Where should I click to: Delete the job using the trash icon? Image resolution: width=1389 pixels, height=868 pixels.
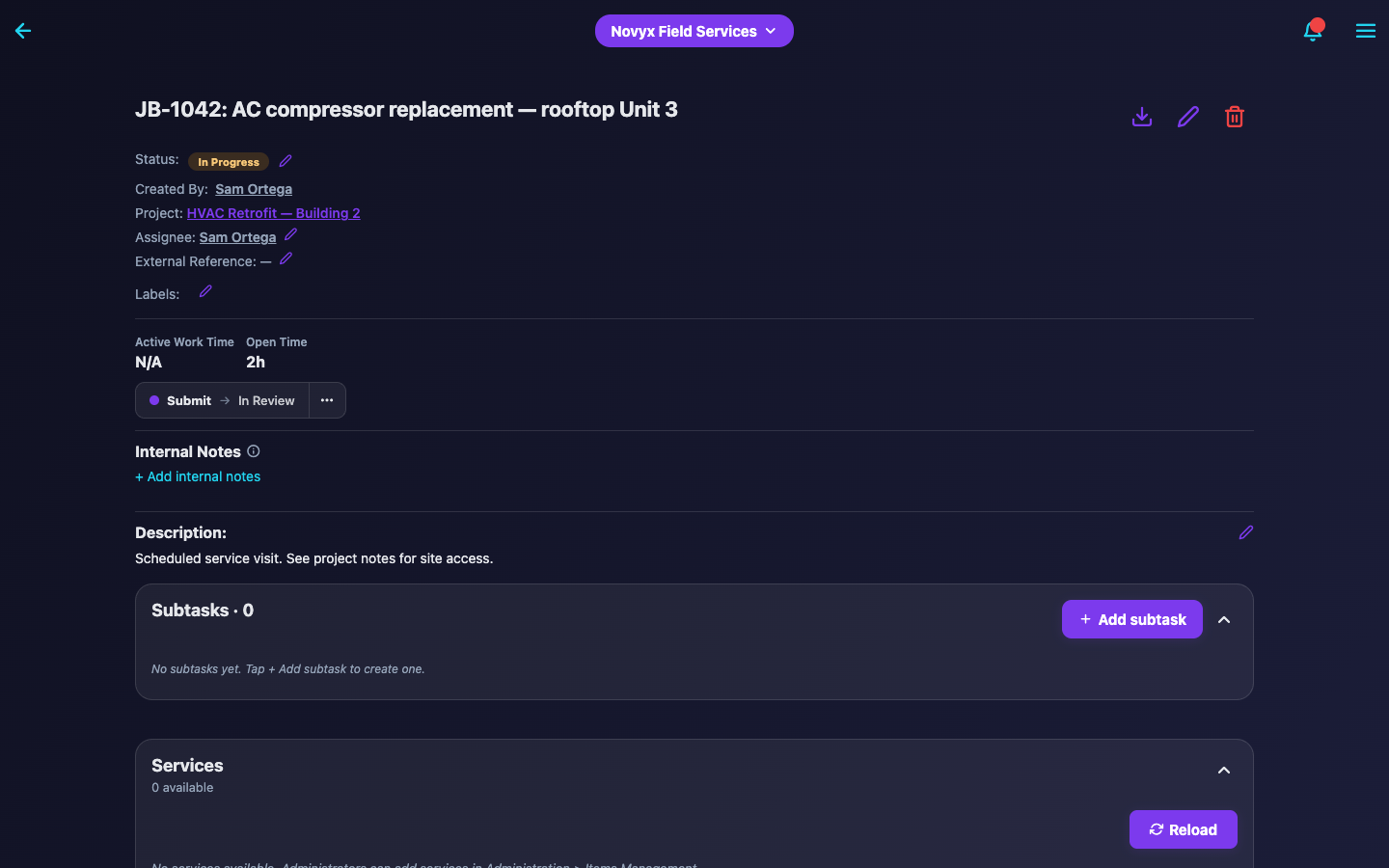click(x=1235, y=117)
